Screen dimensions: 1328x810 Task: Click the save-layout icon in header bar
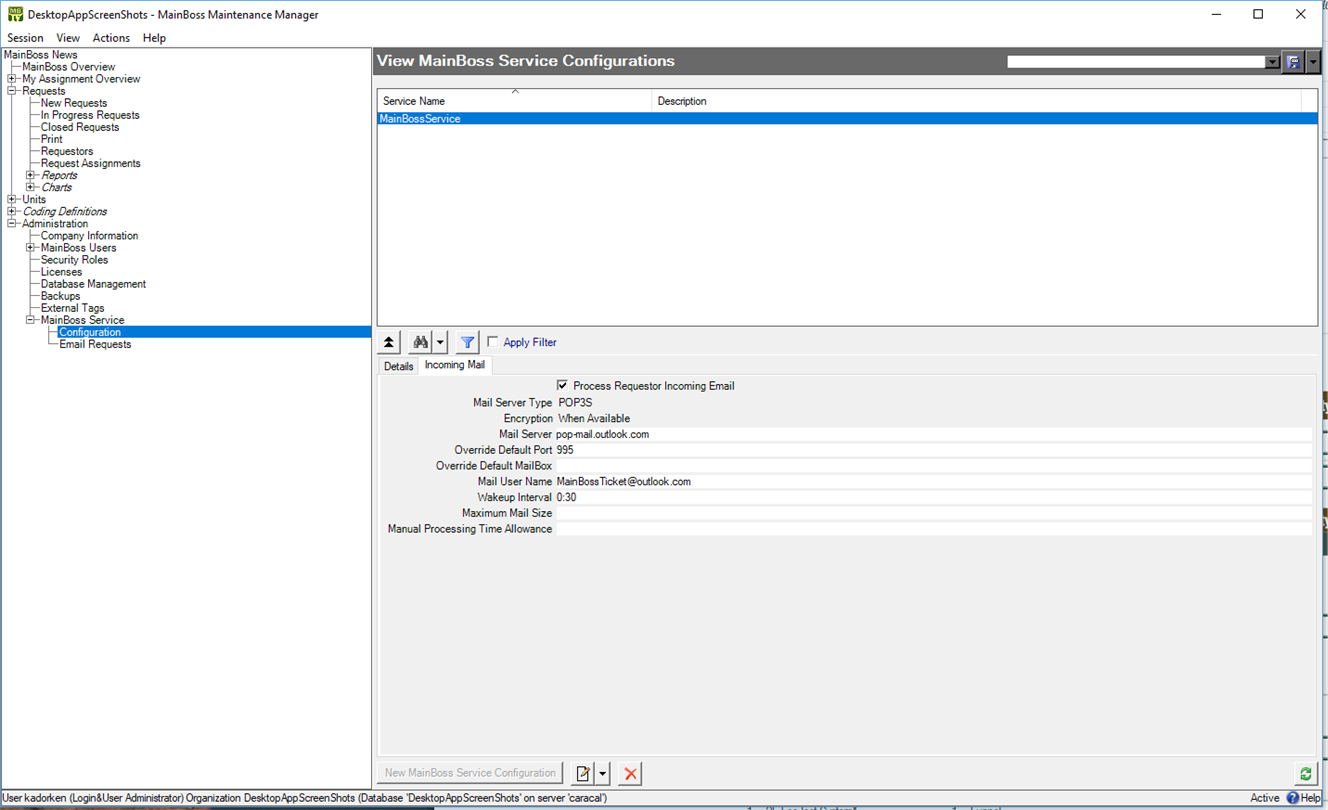(1293, 62)
